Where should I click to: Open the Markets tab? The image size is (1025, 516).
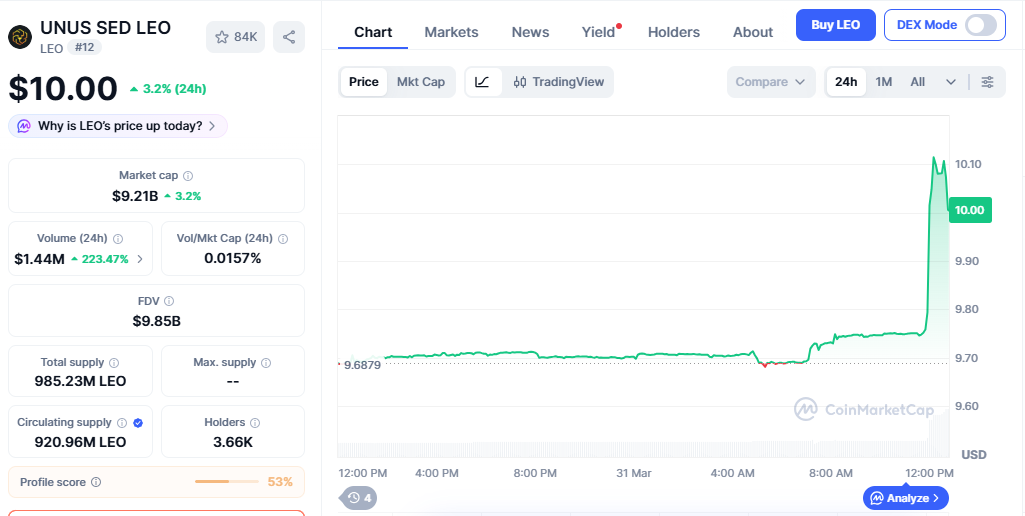click(451, 32)
